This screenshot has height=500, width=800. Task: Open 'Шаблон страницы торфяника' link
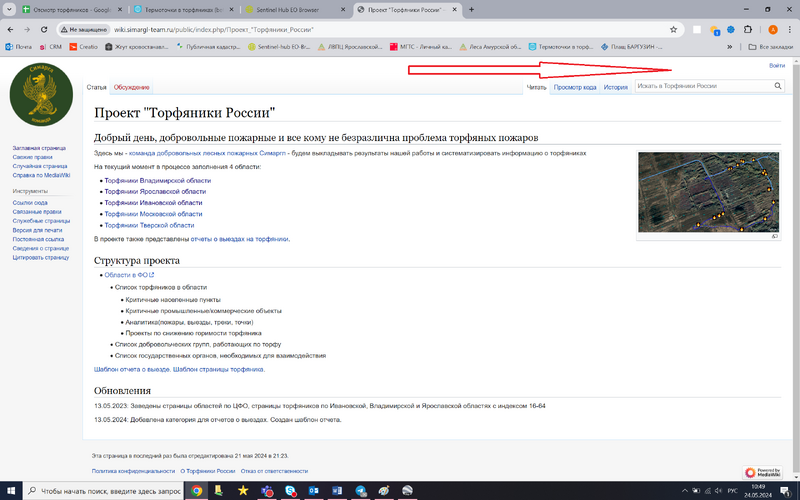(x=218, y=369)
